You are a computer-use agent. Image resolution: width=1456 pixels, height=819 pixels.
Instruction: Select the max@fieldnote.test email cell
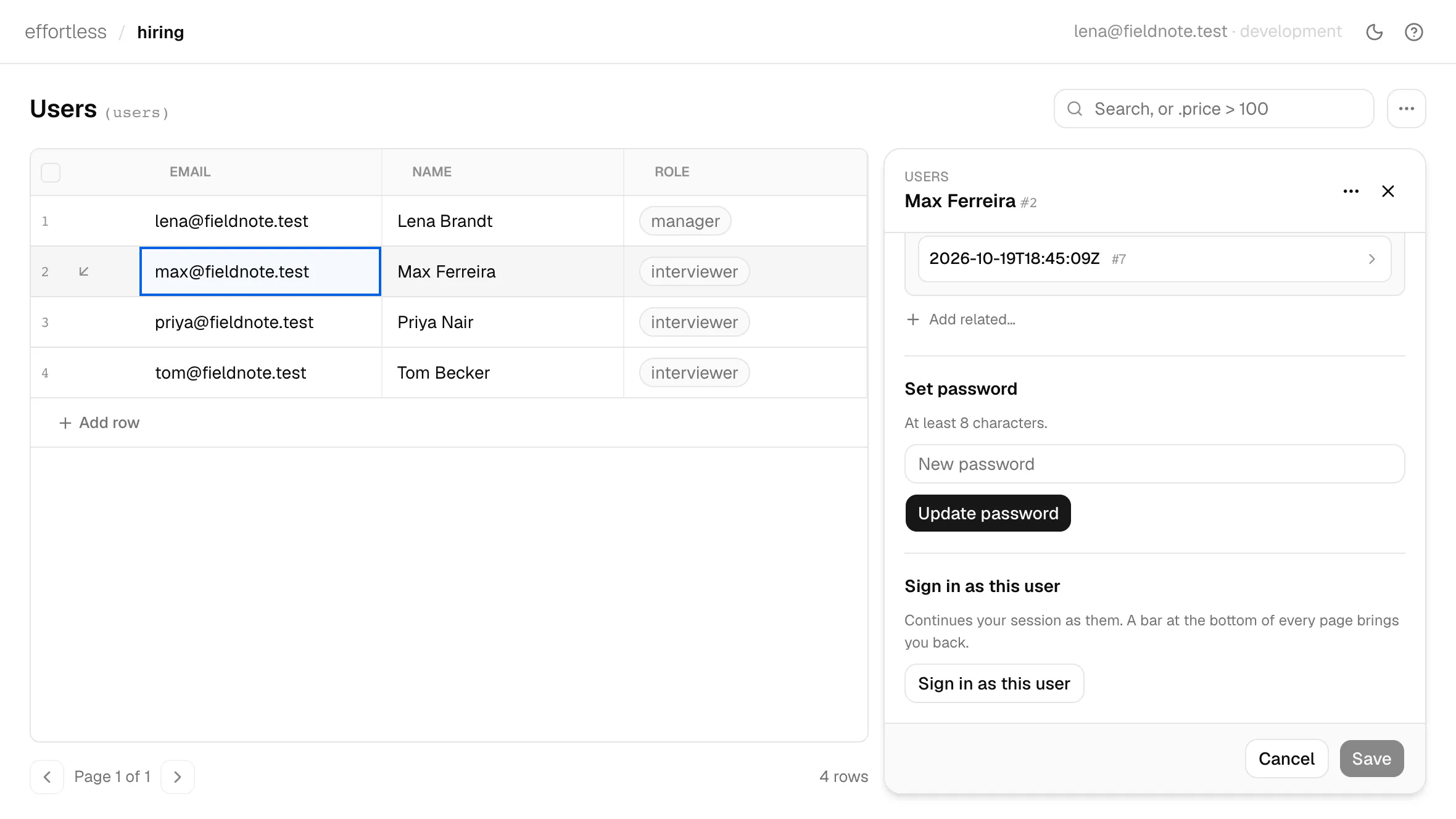(x=260, y=271)
